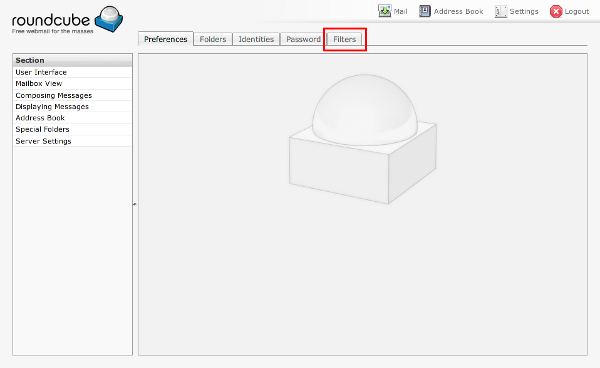Click the Logout text link
The image size is (600, 368).
click(x=577, y=11)
